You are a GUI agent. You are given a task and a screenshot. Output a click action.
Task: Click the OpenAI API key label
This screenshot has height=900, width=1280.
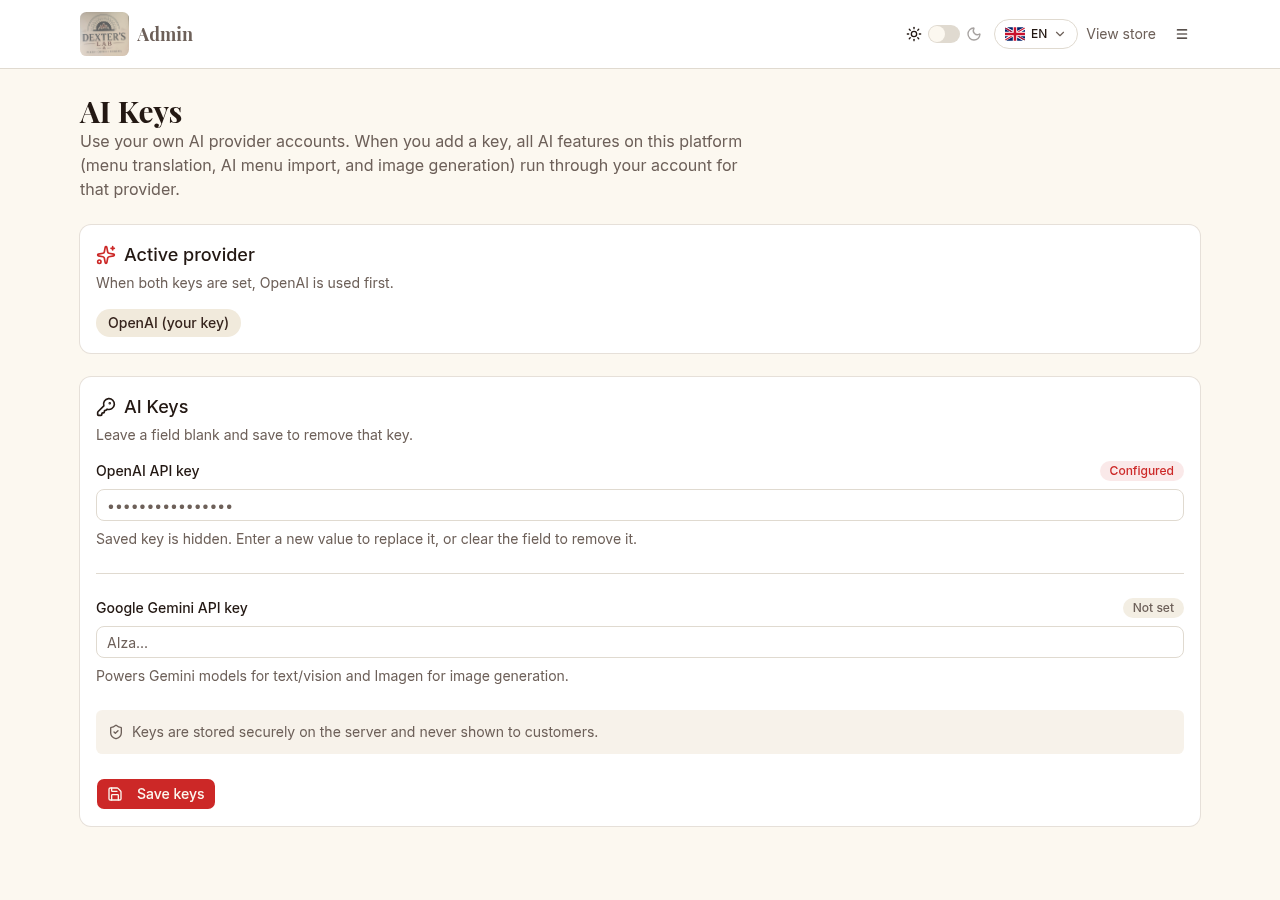148,471
